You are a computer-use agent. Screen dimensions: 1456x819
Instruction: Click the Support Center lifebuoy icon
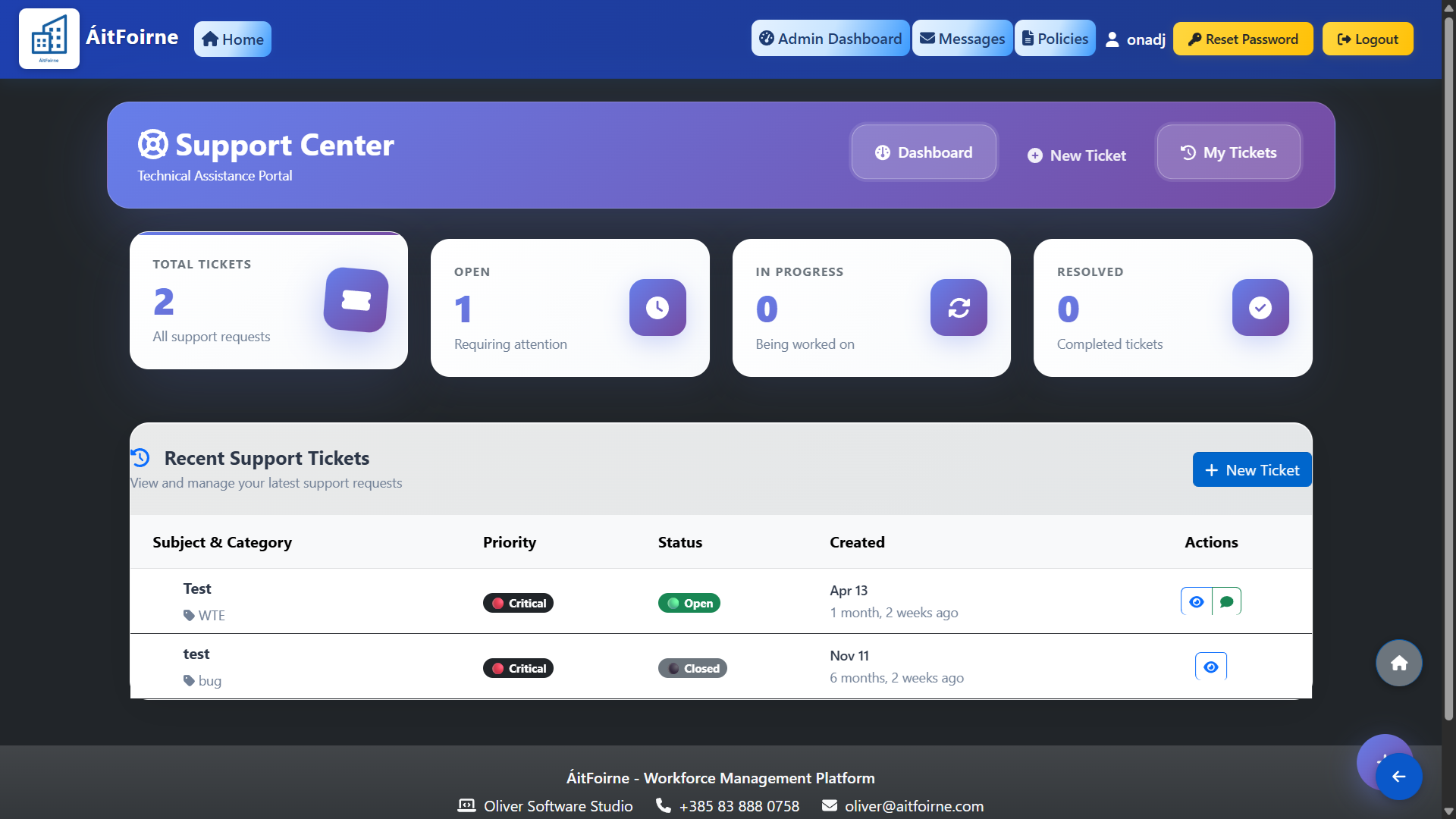(153, 144)
